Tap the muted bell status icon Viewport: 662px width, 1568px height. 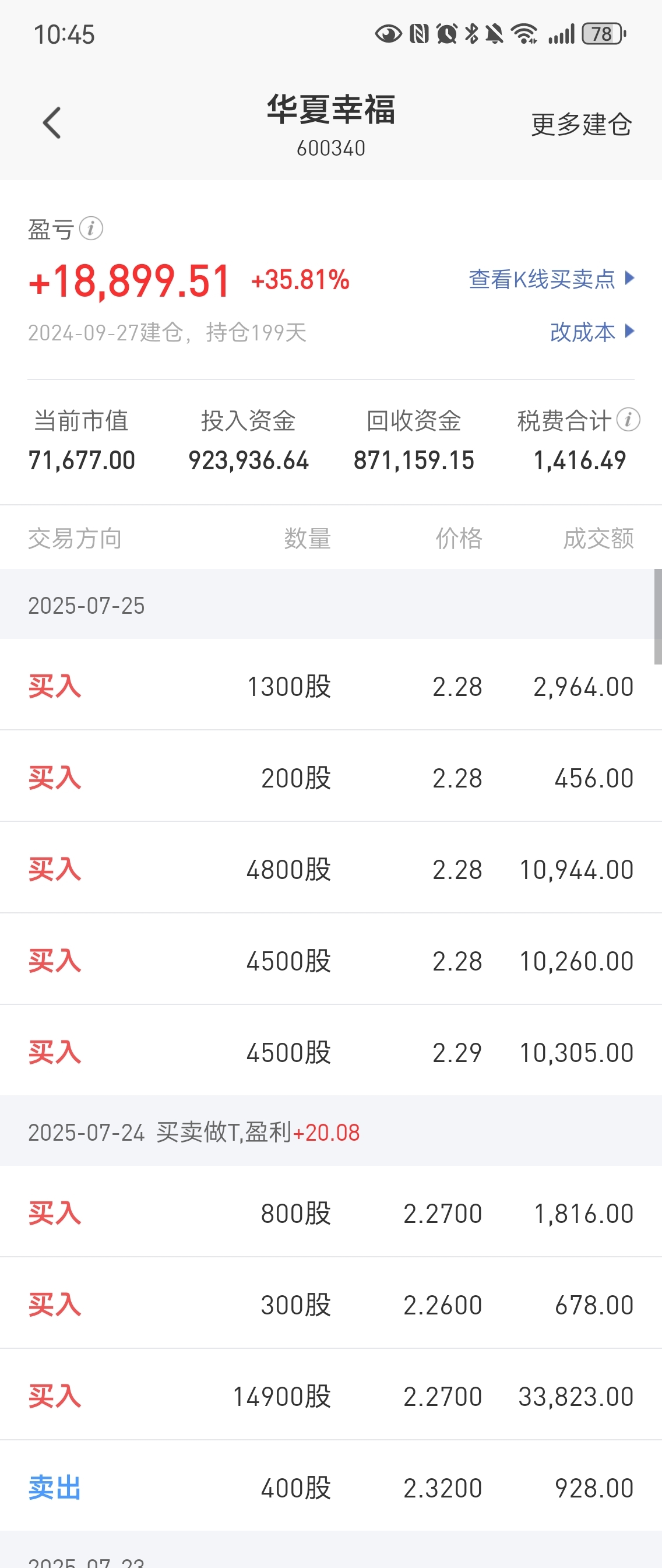(x=494, y=34)
